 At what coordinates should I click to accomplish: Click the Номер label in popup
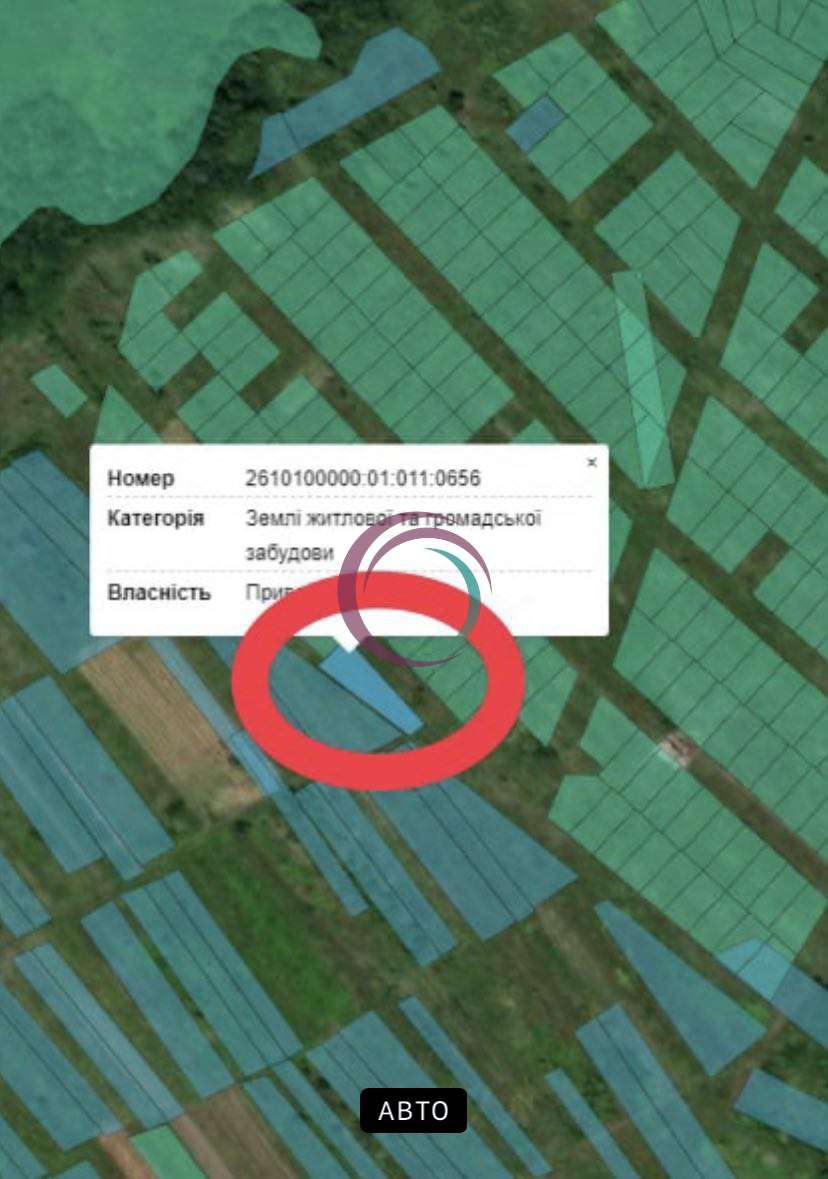[x=141, y=478]
